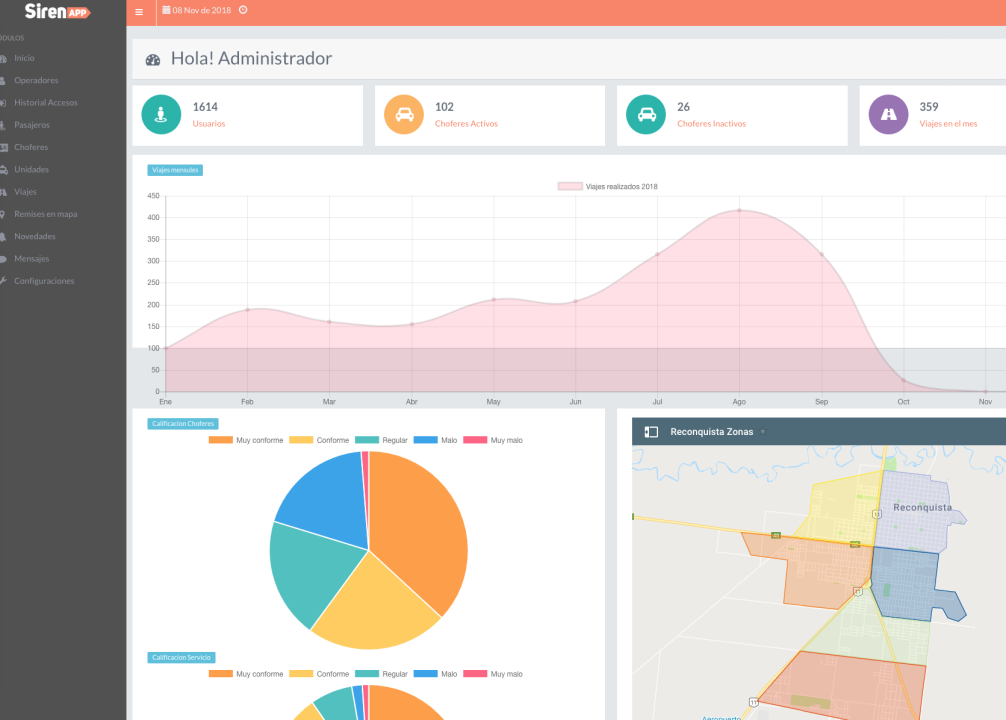Image resolution: width=1006 pixels, height=720 pixels.
Task: Toggle Muy conforme in Calificacion Servicio legend
Action: tap(246, 674)
